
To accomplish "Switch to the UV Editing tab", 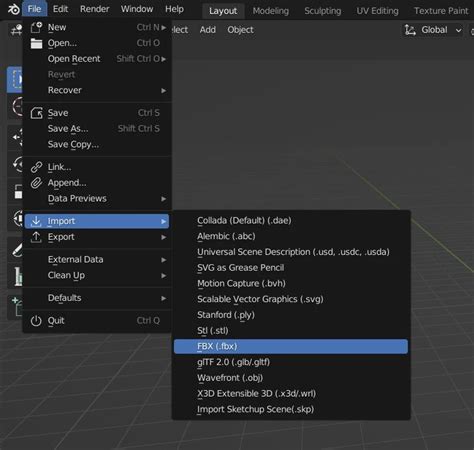I will pyautogui.click(x=377, y=11).
